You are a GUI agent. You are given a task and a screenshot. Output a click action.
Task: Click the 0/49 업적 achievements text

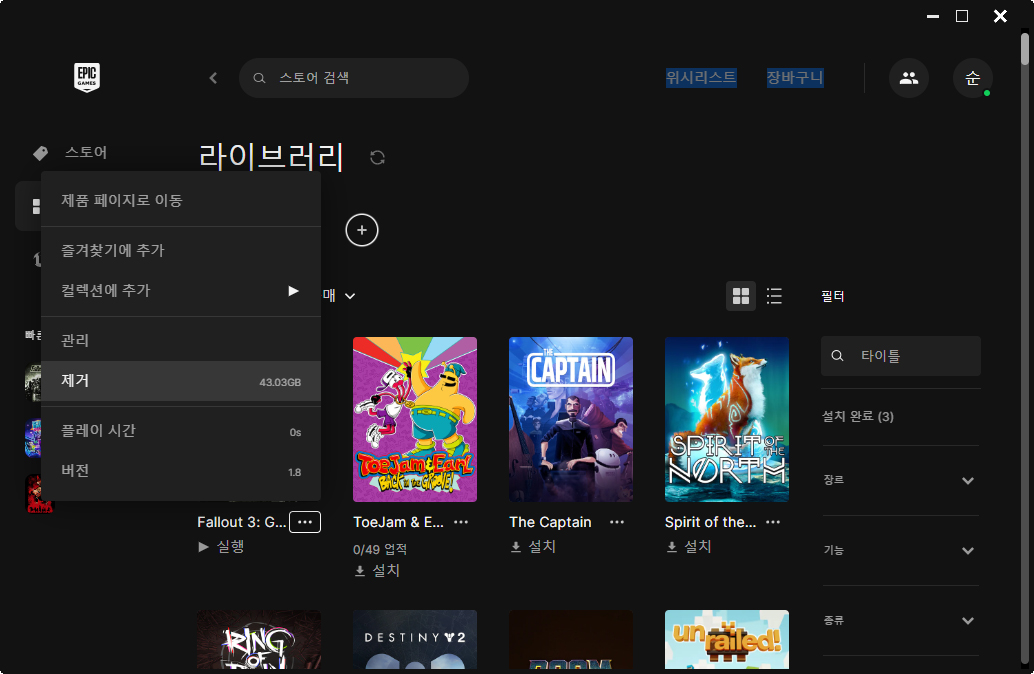tap(380, 549)
